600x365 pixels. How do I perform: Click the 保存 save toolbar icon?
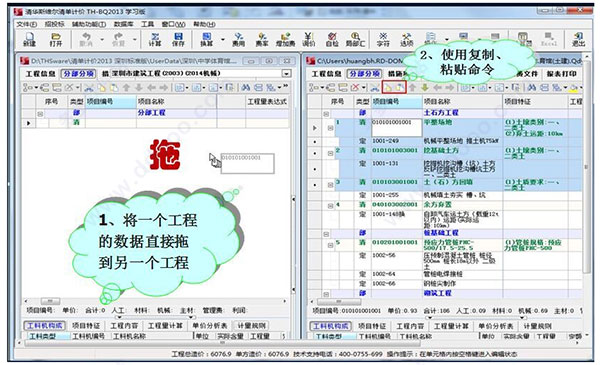178,39
